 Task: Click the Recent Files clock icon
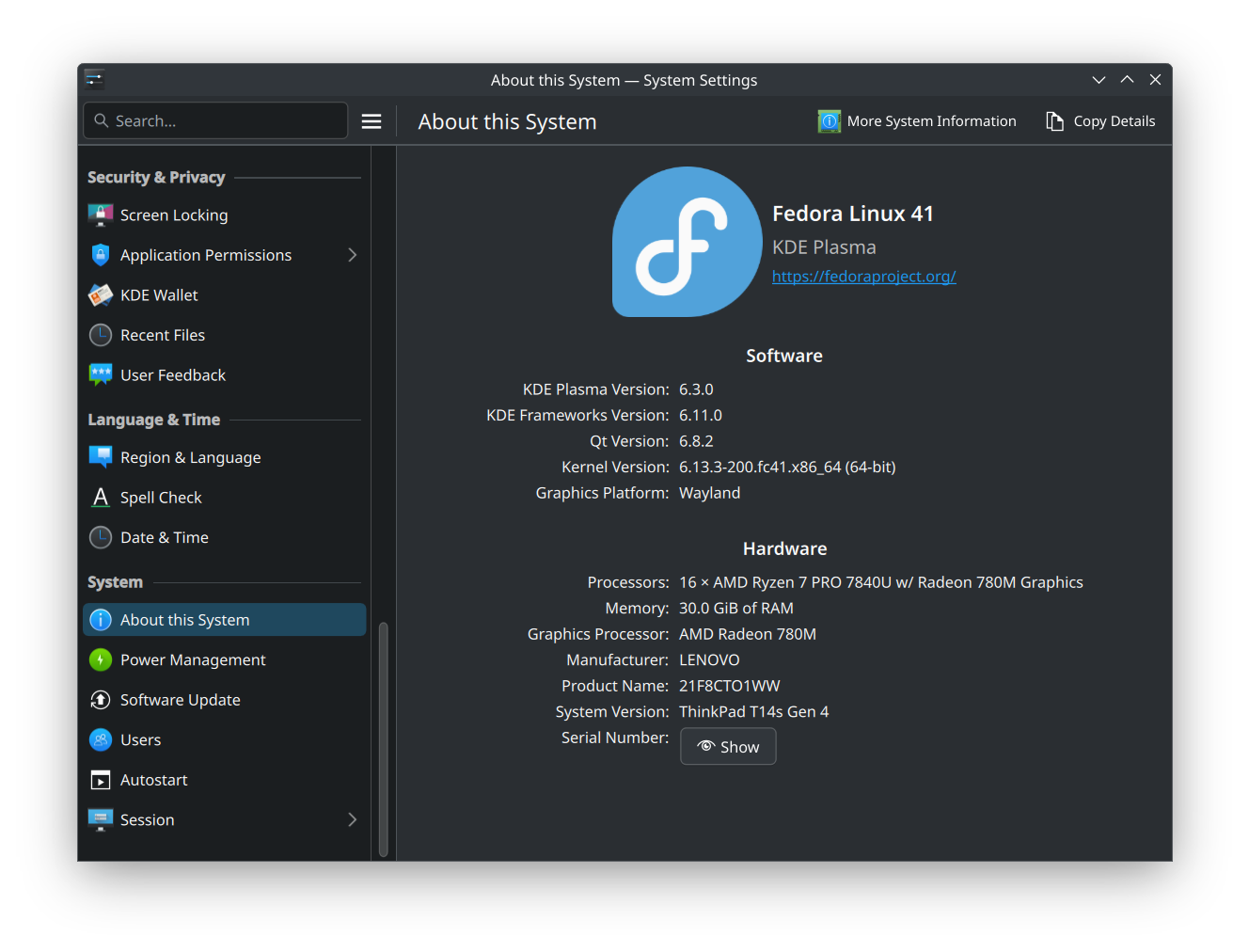point(101,335)
